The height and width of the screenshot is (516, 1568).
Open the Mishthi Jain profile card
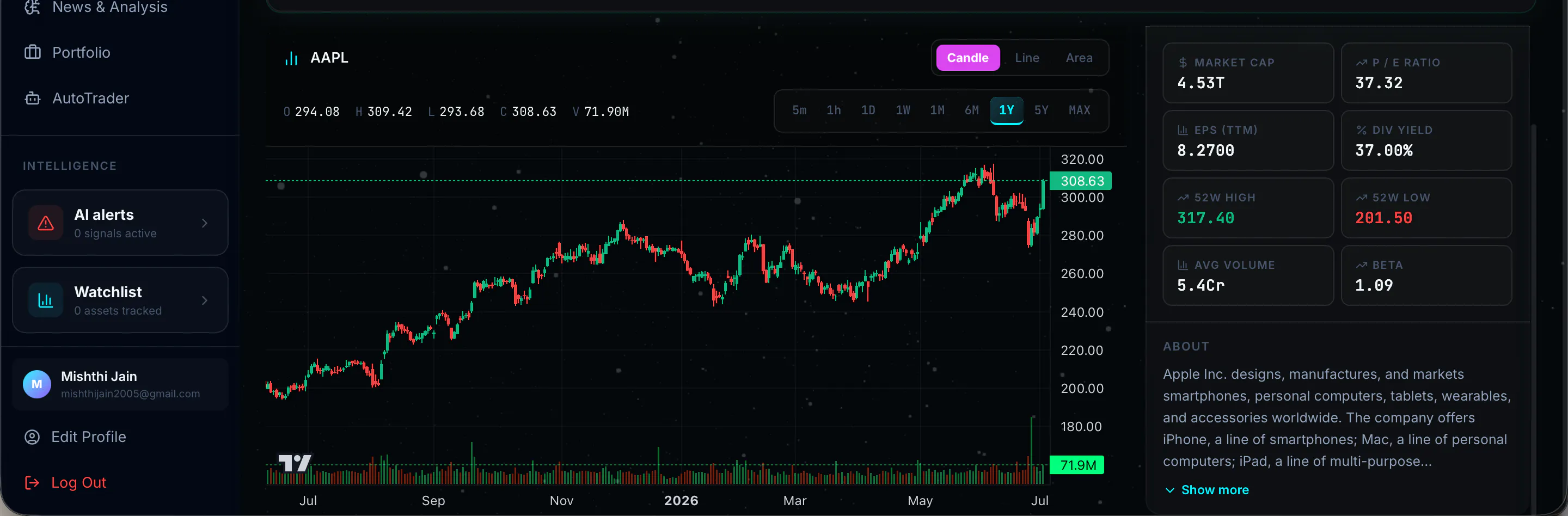point(120,384)
